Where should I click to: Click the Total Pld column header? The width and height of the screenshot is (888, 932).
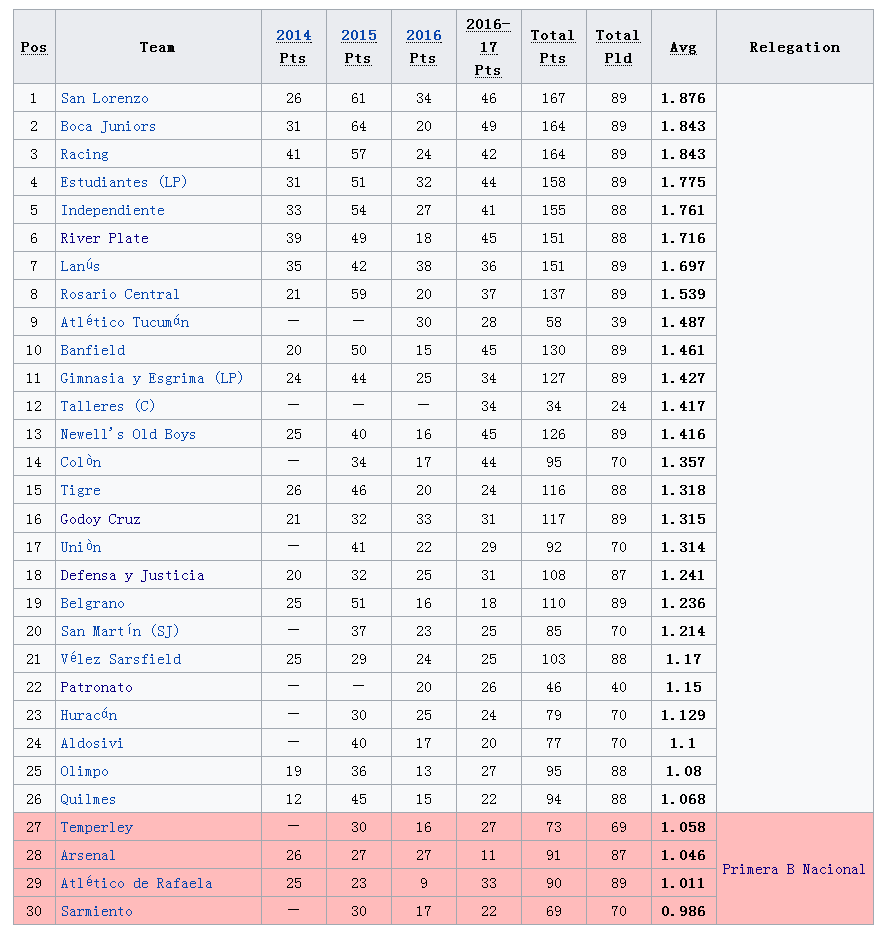[618, 47]
